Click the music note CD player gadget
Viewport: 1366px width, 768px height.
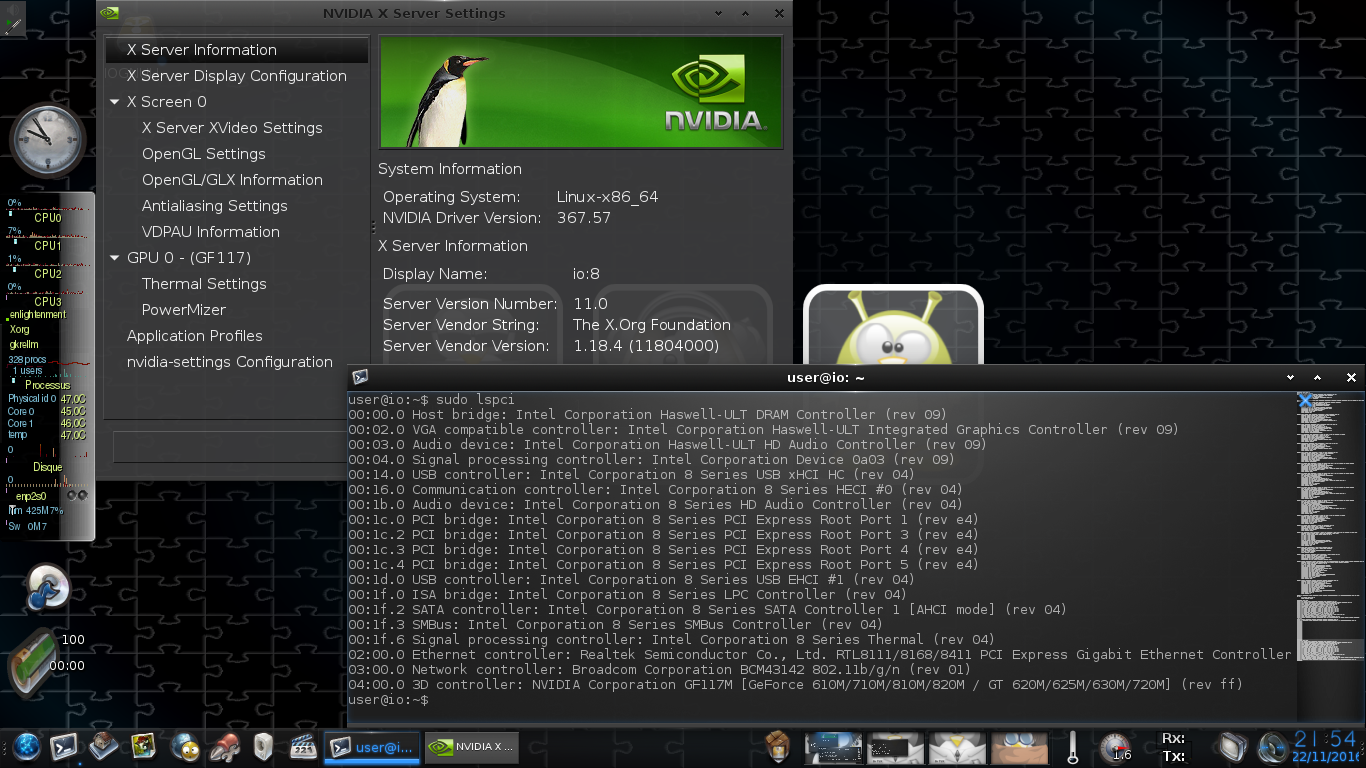point(46,586)
